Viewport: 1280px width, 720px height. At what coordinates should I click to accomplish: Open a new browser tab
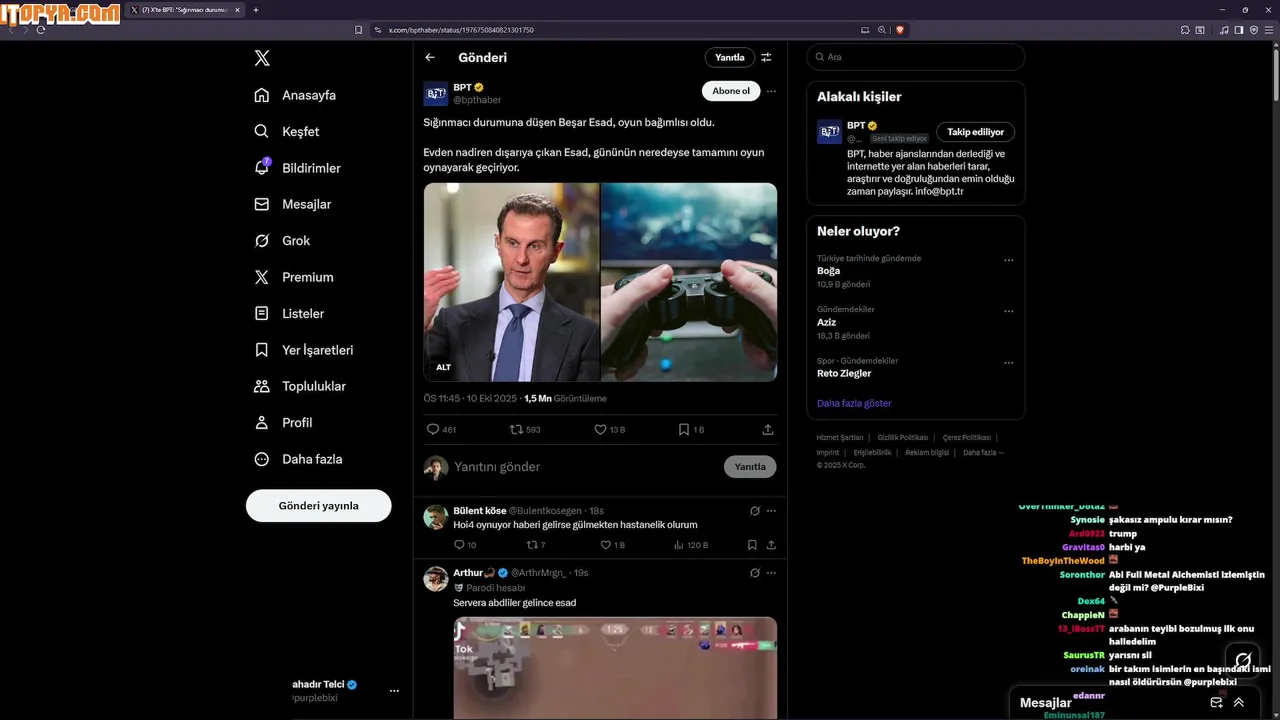(256, 10)
